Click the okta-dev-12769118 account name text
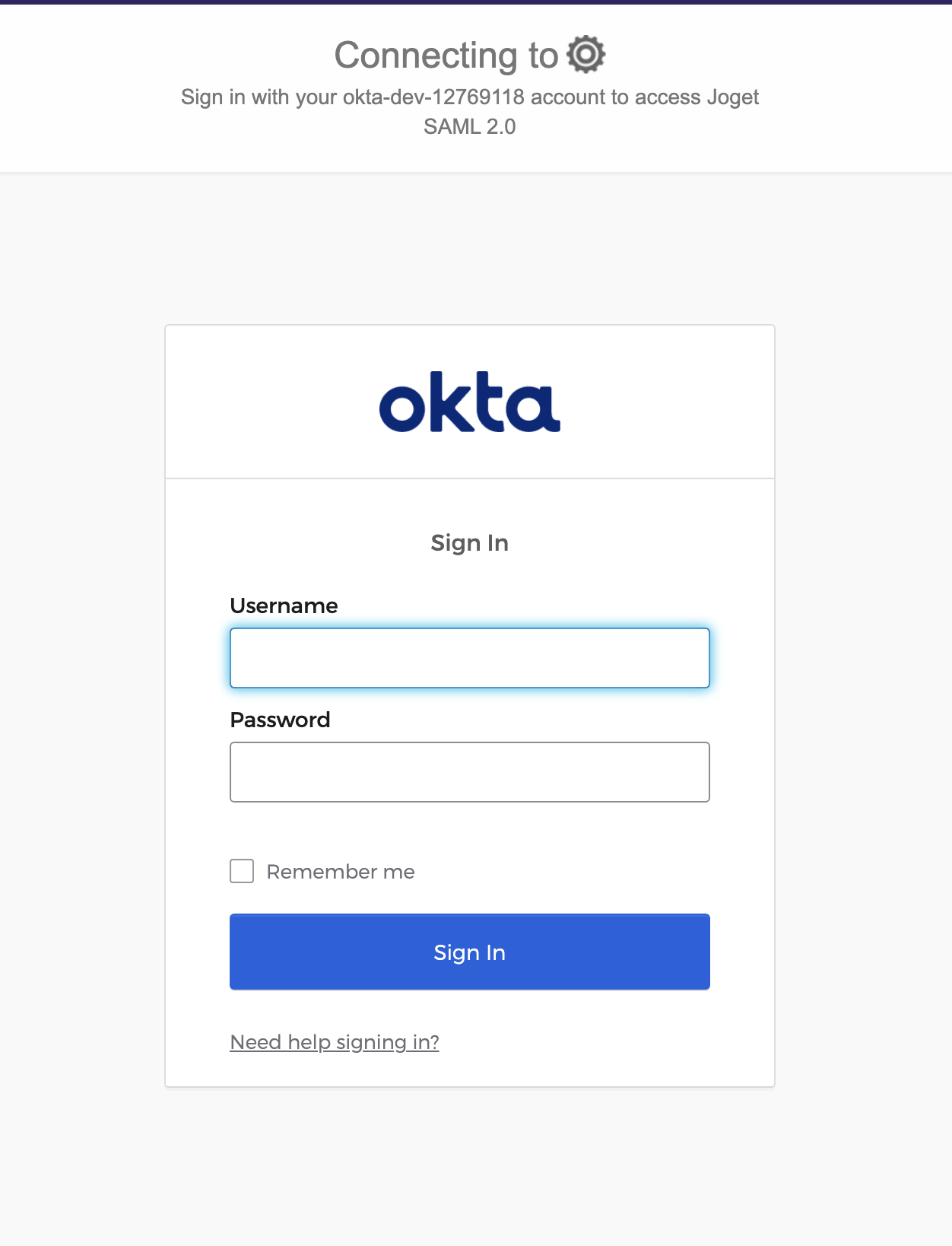Screen dimensions: 952x1246 (433, 97)
